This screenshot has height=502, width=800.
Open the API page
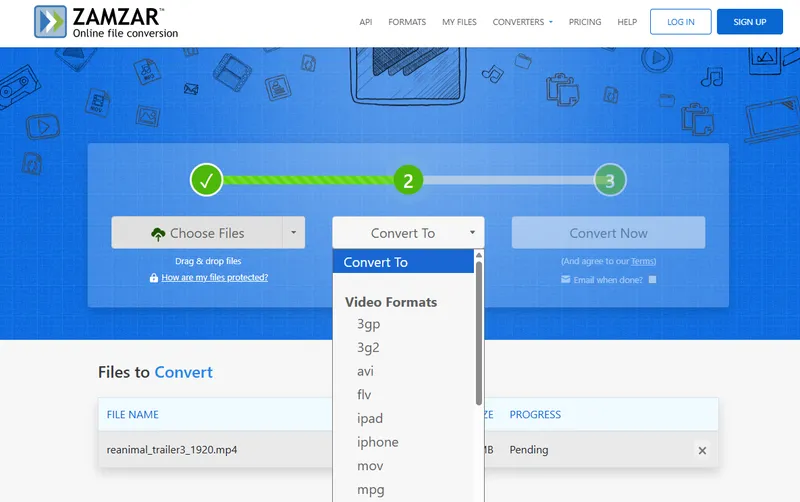[x=366, y=22]
